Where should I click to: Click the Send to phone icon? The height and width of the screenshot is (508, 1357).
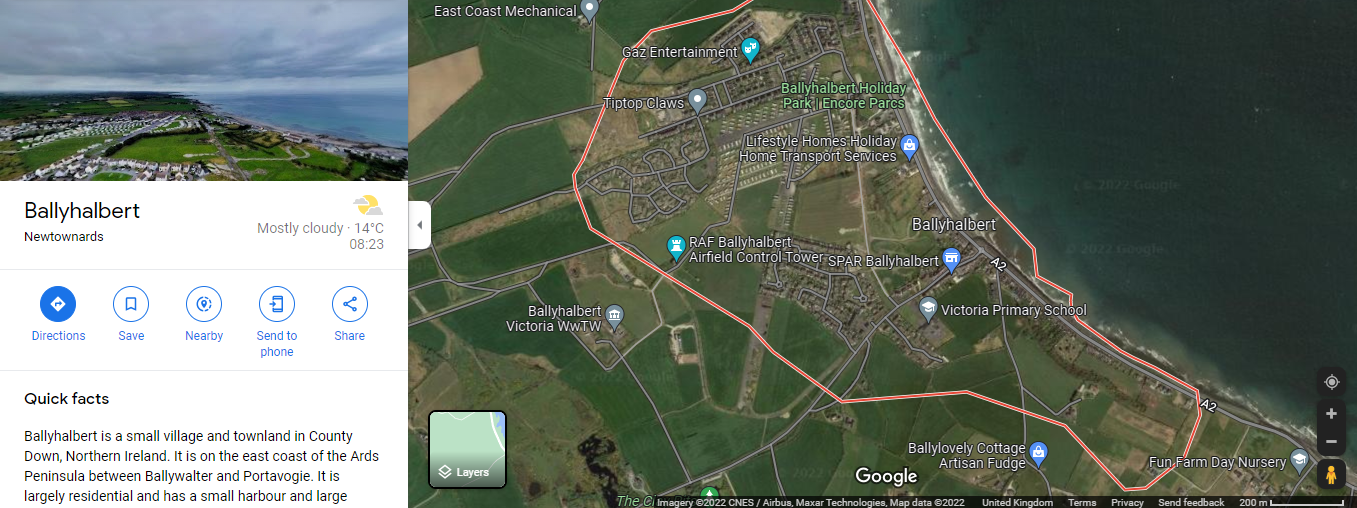tap(277, 304)
